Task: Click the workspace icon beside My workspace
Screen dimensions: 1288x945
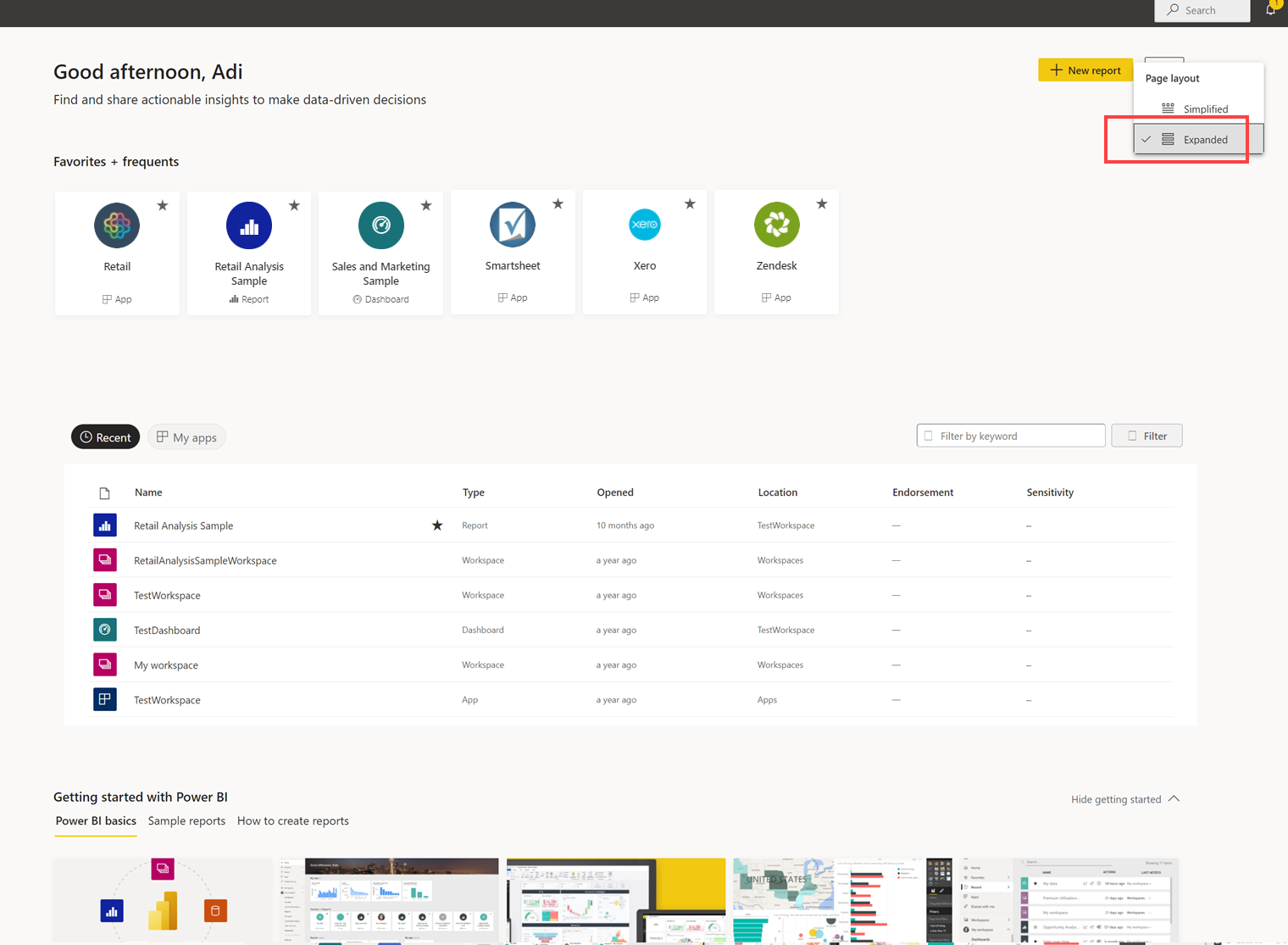Action: click(x=105, y=664)
